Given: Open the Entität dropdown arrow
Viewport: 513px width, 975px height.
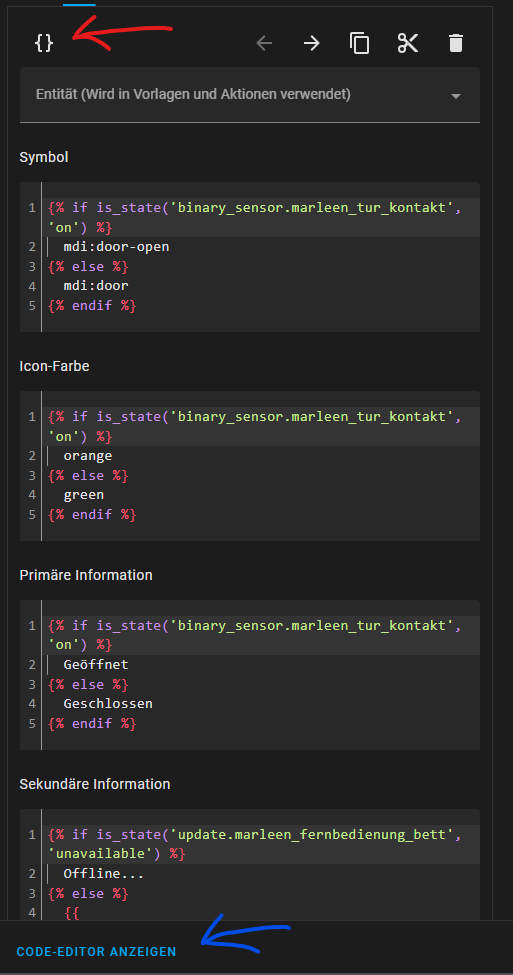Looking at the screenshot, I should tap(456, 96).
